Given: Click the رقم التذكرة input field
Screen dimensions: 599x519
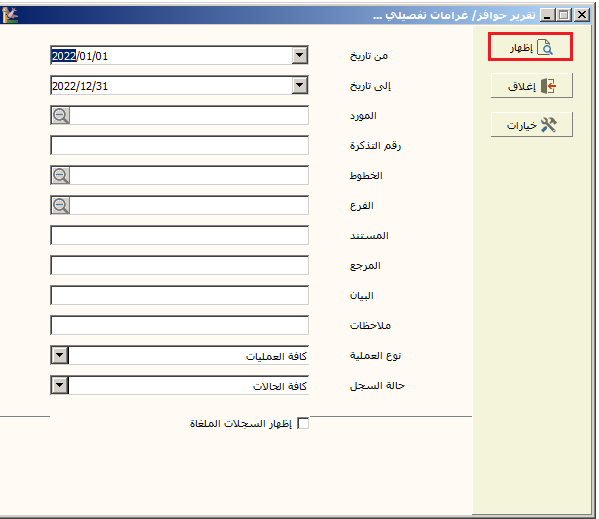Looking at the screenshot, I should point(179,146).
